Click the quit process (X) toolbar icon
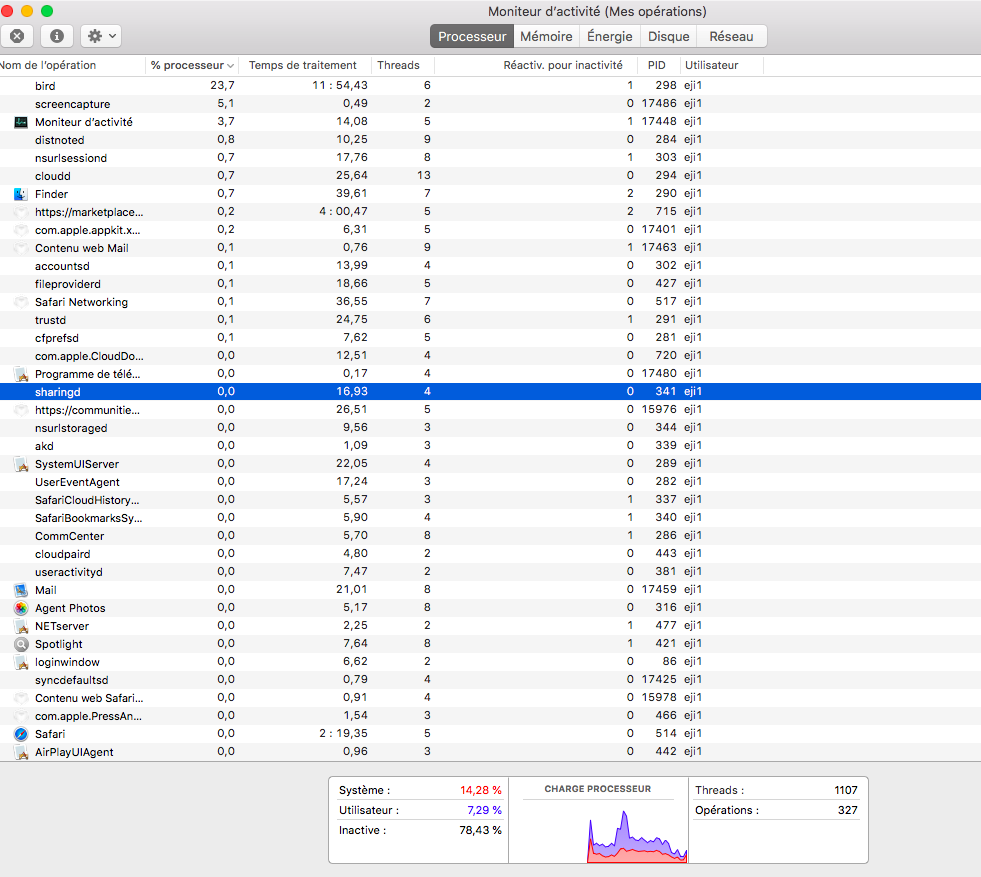981x877 pixels. [x=17, y=36]
